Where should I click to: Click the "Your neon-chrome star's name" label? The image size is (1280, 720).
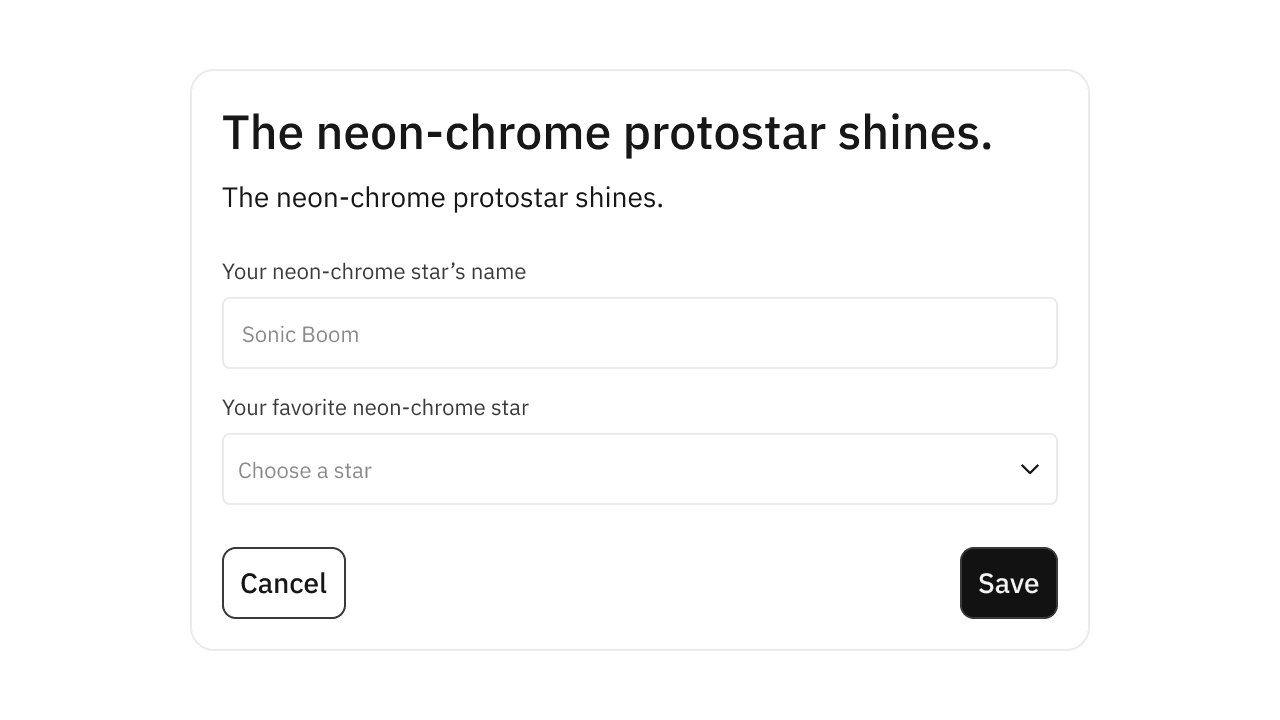[x=374, y=272]
